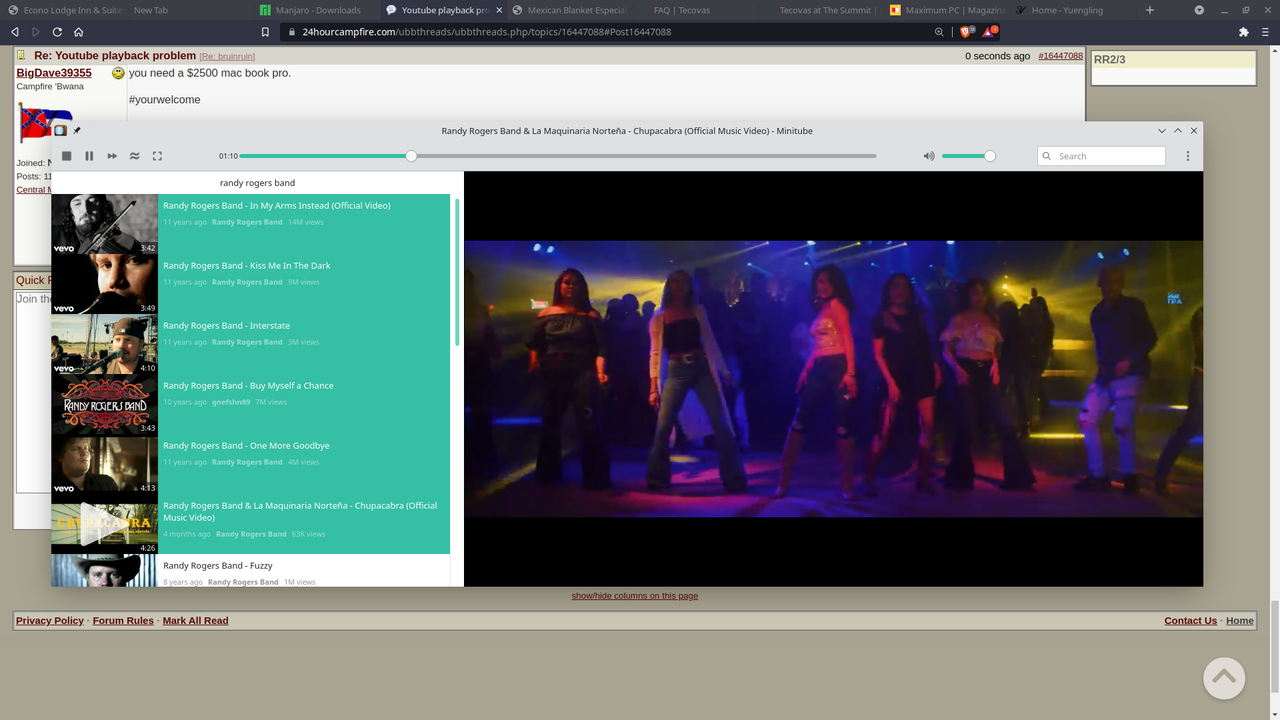
Task: Open gnefshn89 channel name
Action: tap(231, 402)
